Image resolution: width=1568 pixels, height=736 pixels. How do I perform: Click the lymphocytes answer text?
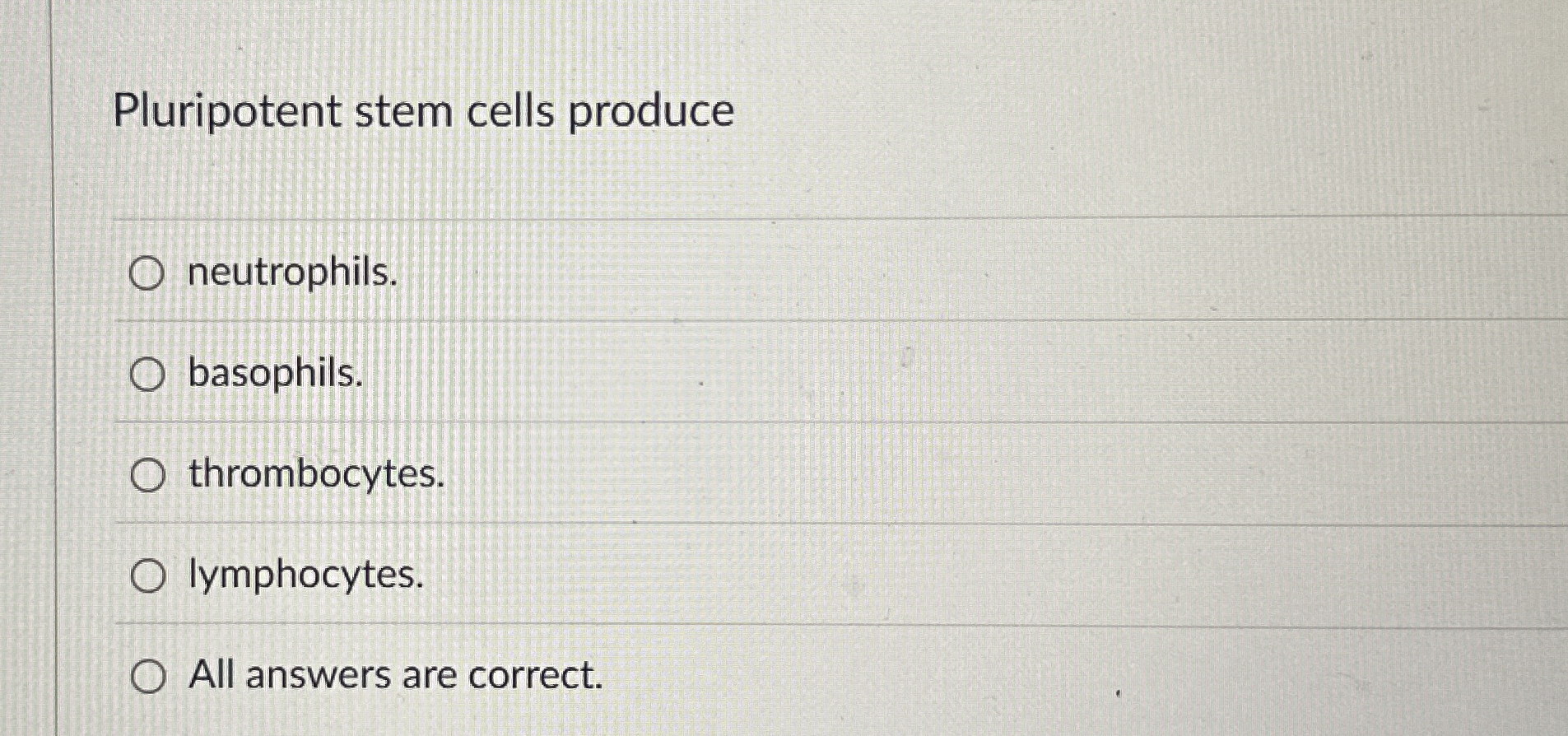[x=305, y=576]
